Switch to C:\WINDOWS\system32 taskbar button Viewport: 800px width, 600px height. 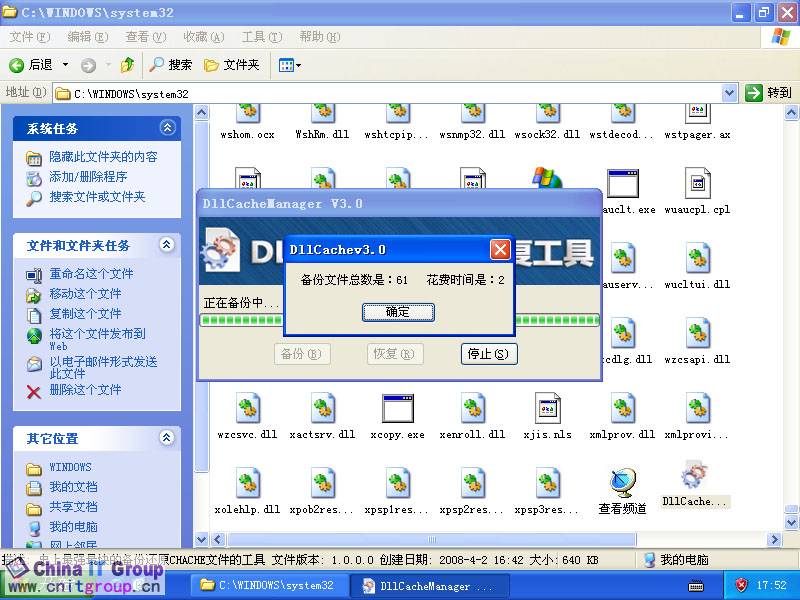pyautogui.click(x=269, y=585)
